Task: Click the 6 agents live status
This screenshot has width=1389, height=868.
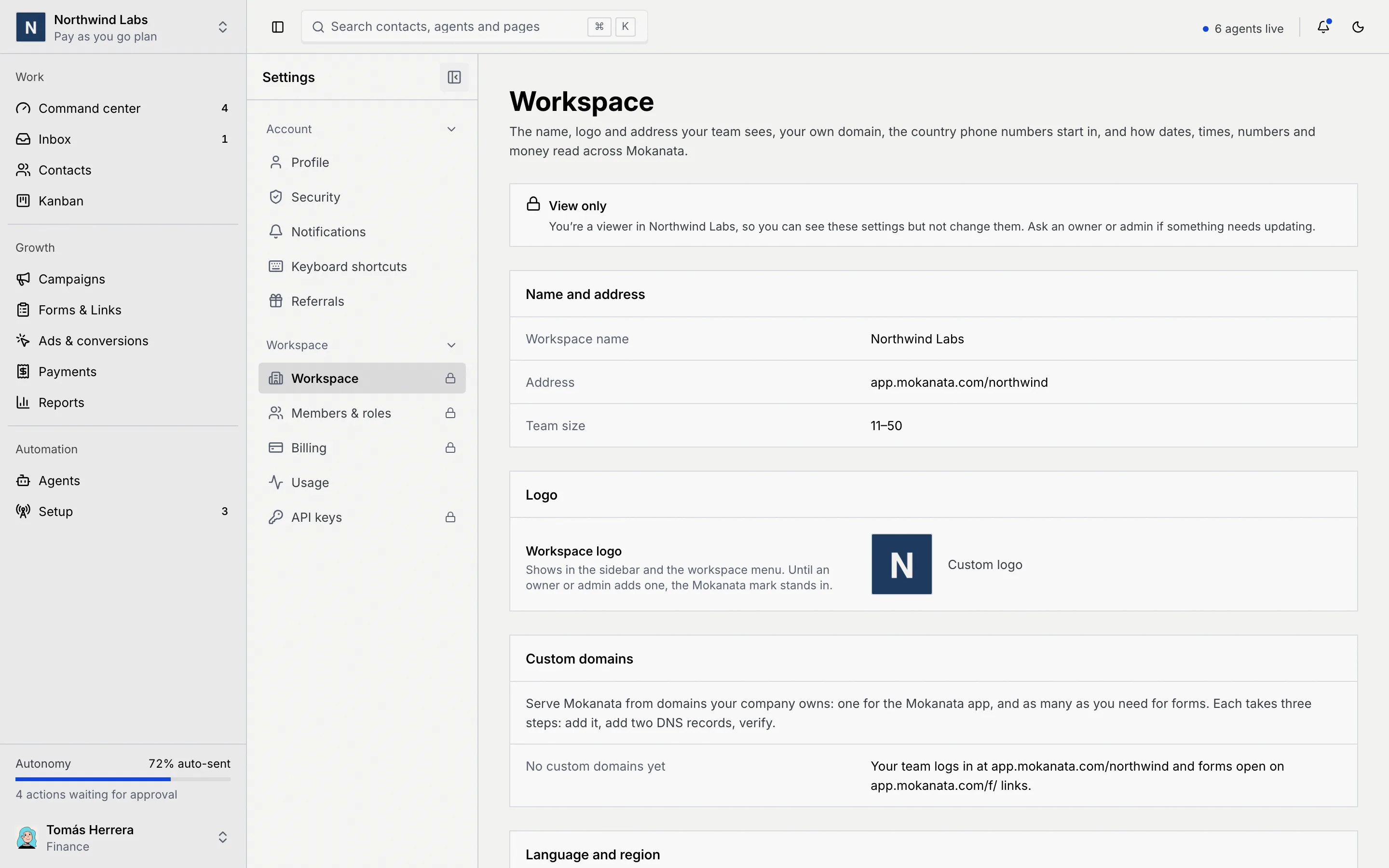Action: point(1243,29)
